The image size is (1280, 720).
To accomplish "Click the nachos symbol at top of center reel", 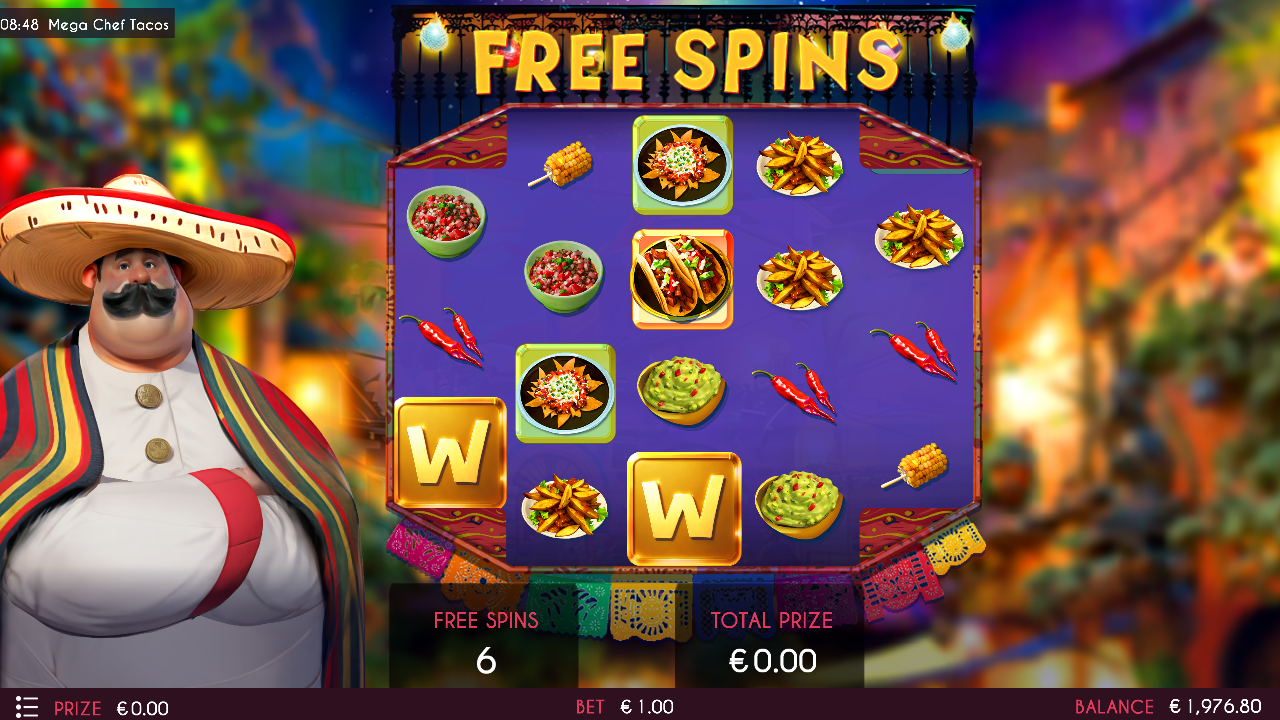I will [x=683, y=165].
